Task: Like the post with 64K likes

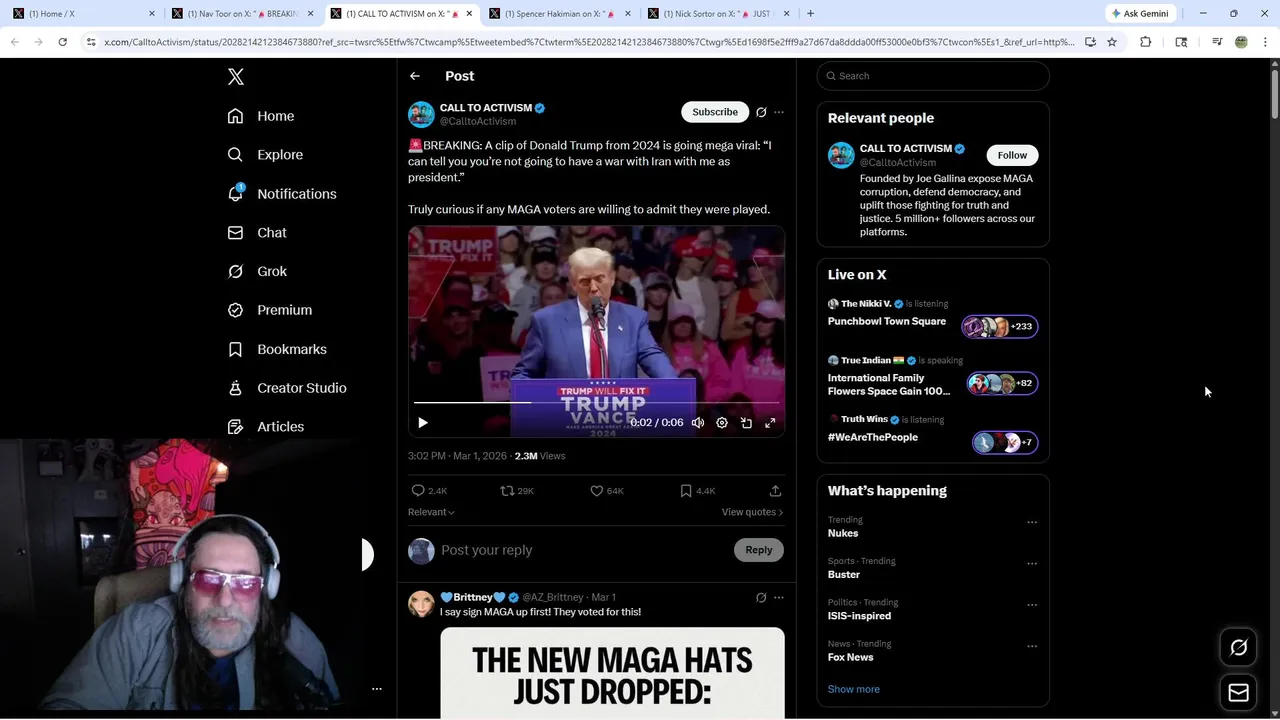Action: tap(596, 491)
